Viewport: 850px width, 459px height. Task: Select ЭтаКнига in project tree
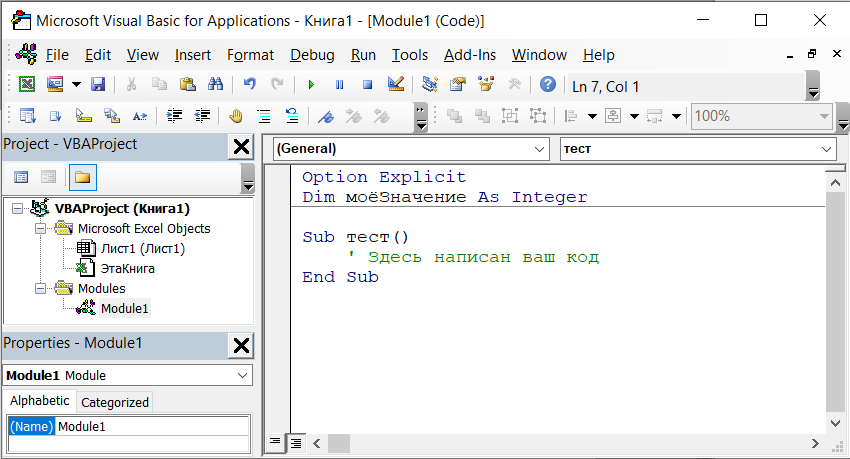coord(127,269)
